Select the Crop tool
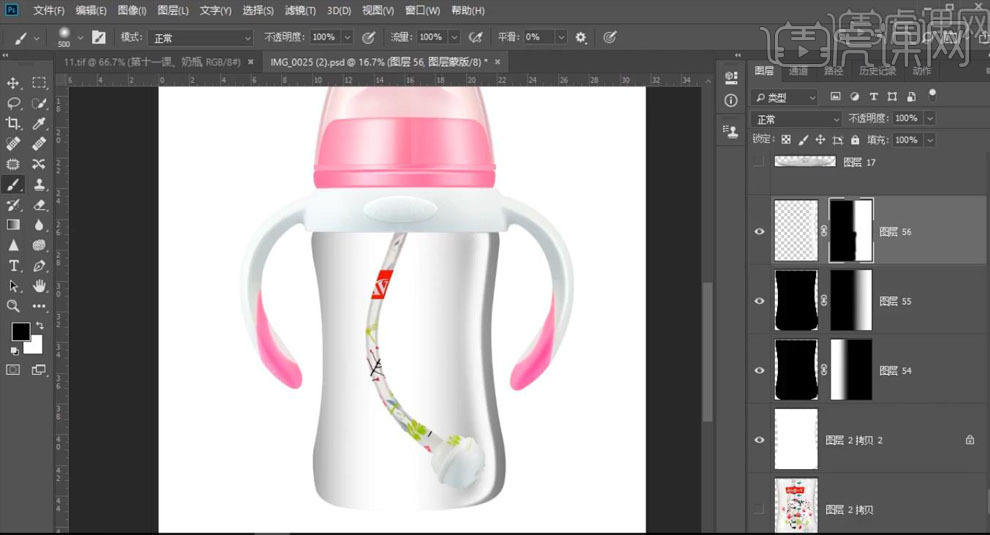This screenshot has width=990, height=535. (14, 123)
